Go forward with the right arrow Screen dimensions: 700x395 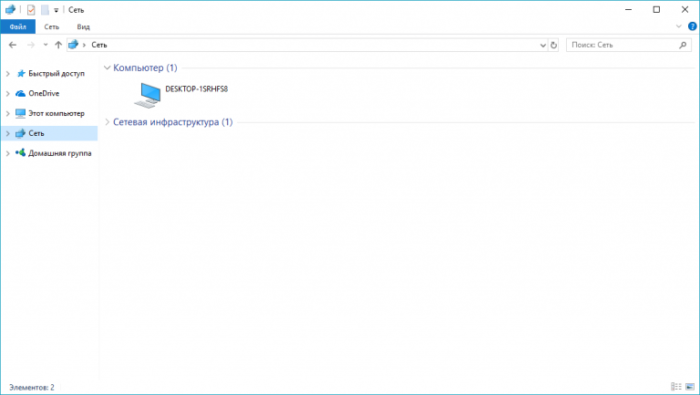pyautogui.click(x=31, y=45)
